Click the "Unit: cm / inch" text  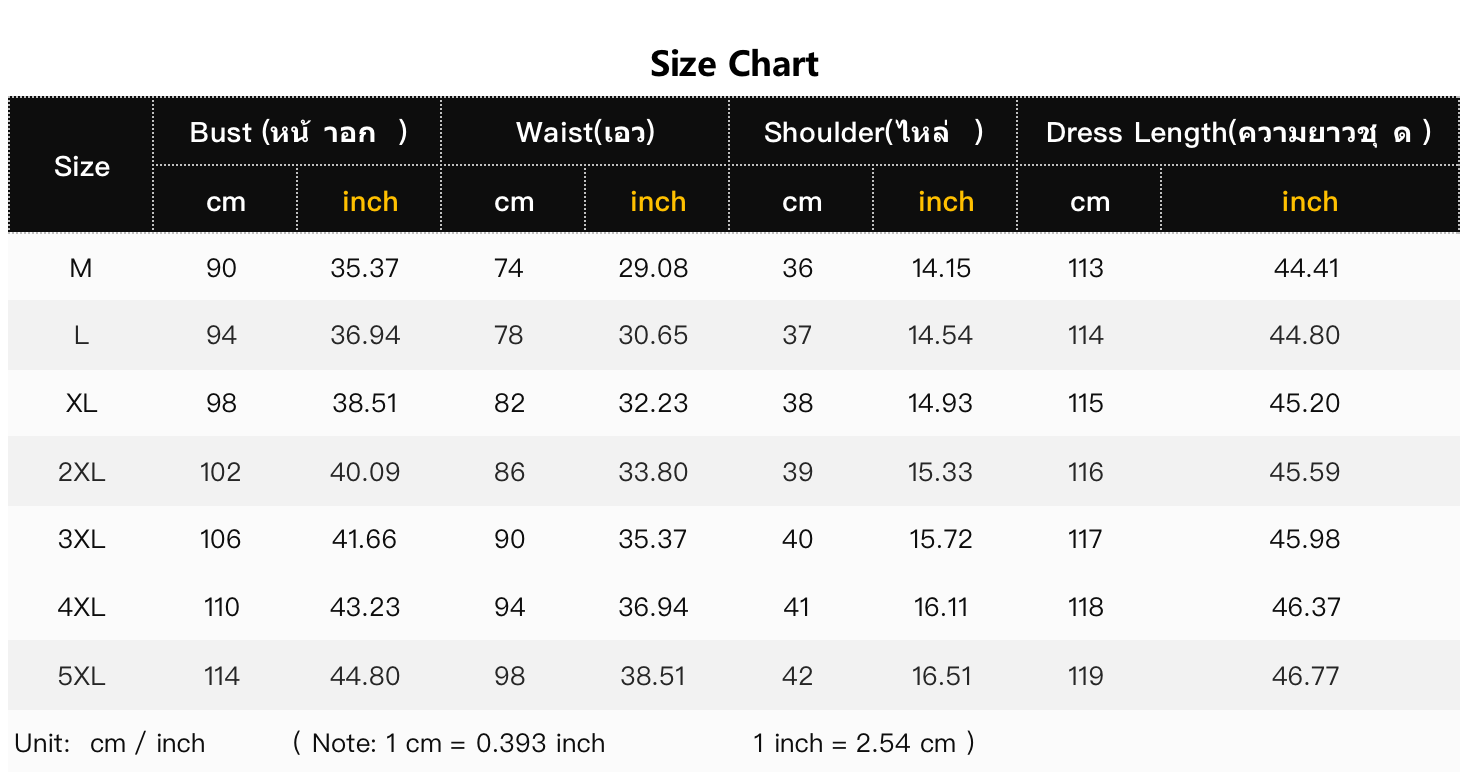(x=110, y=743)
